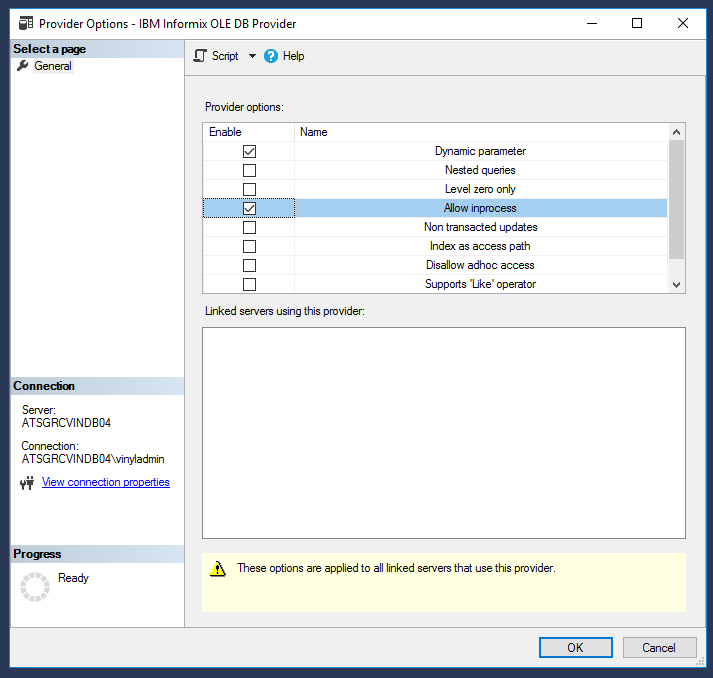Screen dimensions: 713x678
Task: Open View connection properties link
Action: pyautogui.click(x=105, y=482)
